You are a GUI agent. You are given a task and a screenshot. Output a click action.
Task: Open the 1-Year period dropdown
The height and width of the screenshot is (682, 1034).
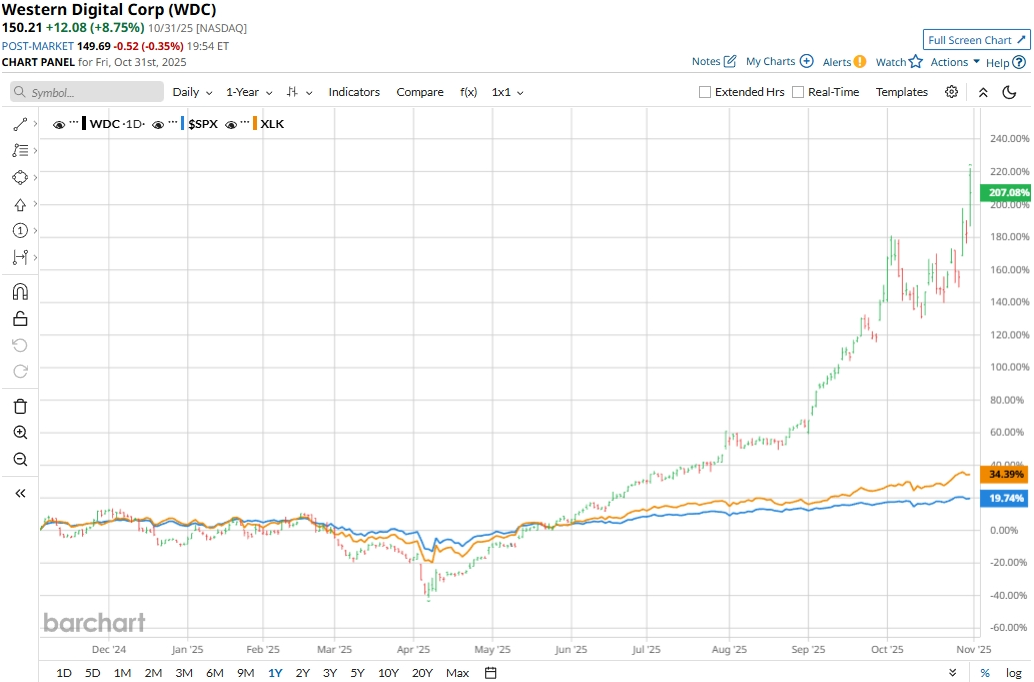click(249, 92)
